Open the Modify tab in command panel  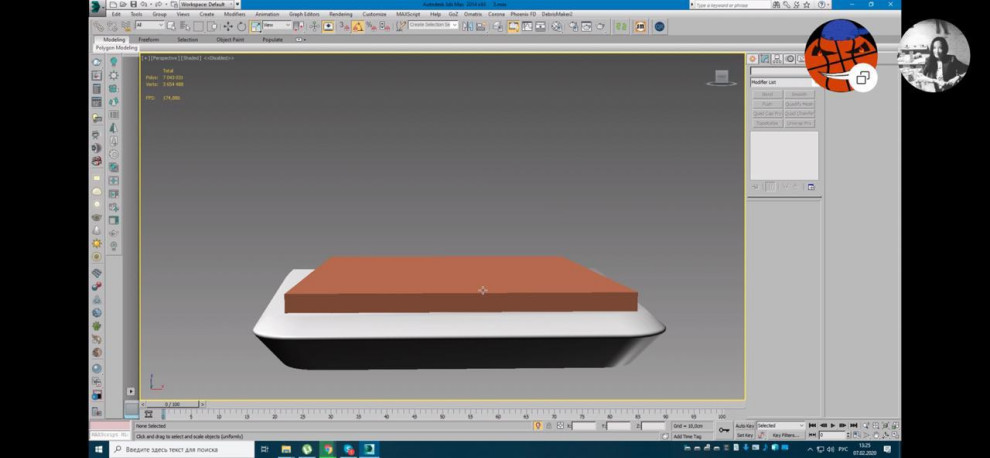pos(765,59)
